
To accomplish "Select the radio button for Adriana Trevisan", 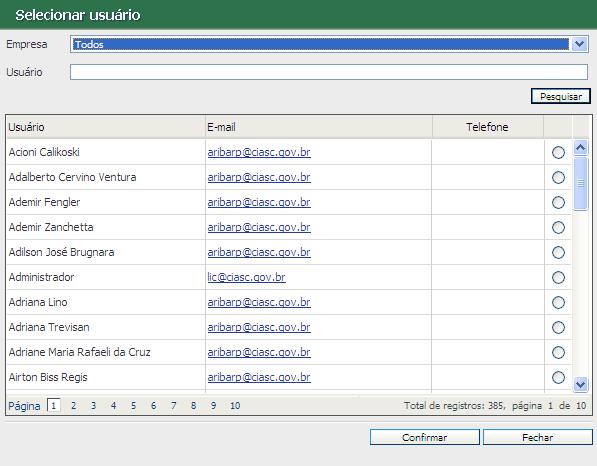I will coord(558,327).
